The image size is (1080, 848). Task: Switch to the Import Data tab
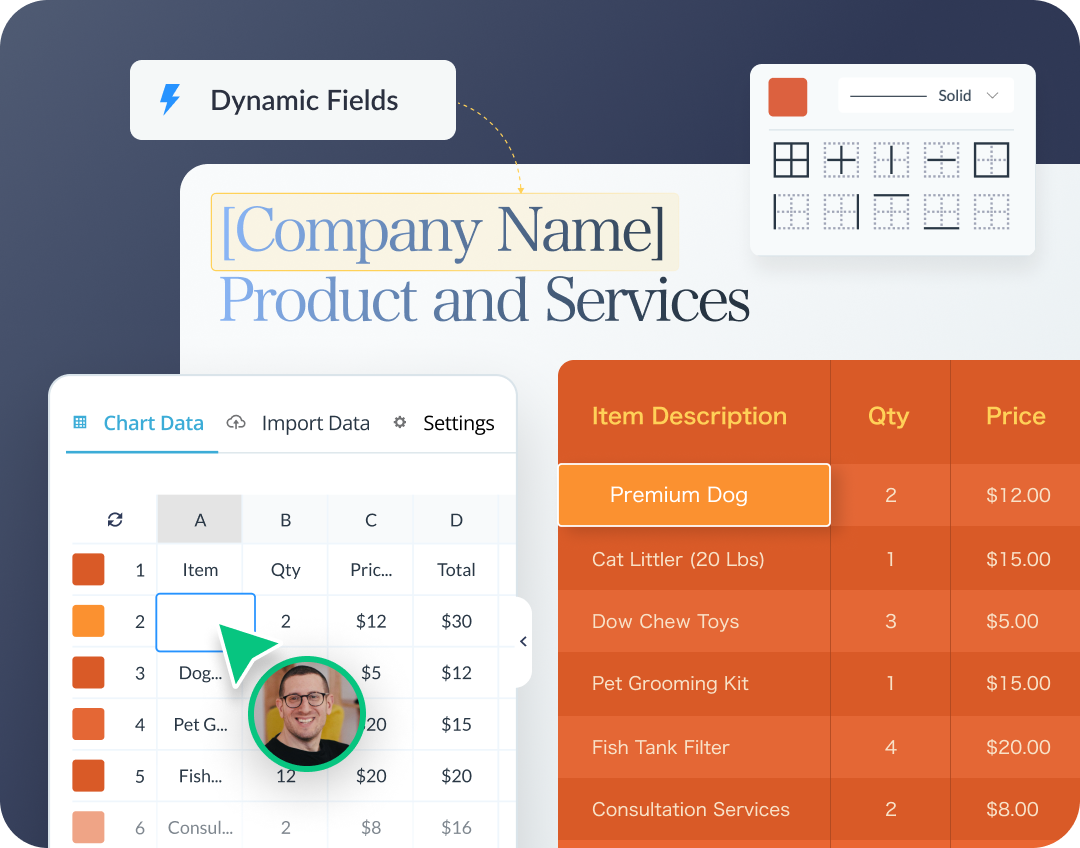[315, 423]
